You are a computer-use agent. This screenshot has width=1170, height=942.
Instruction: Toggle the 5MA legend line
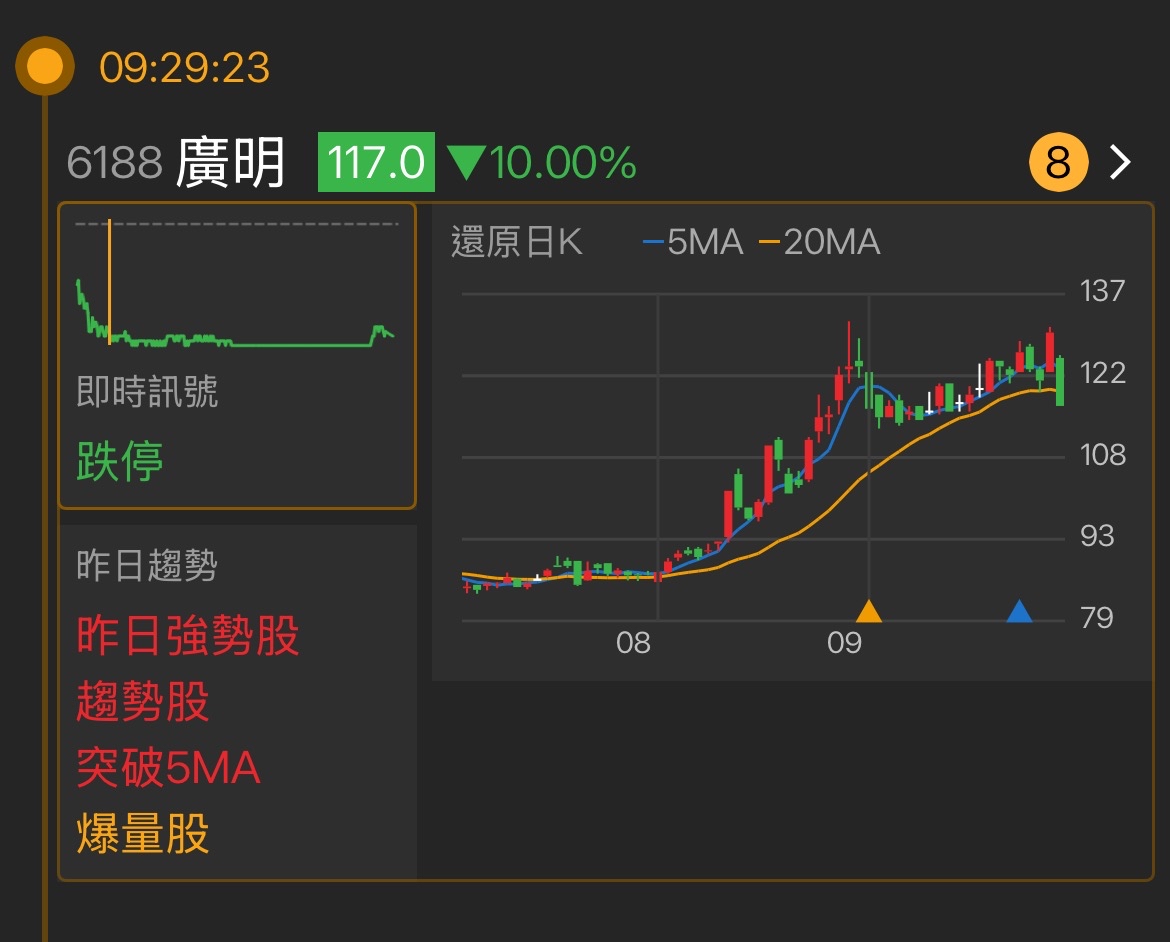tap(693, 242)
